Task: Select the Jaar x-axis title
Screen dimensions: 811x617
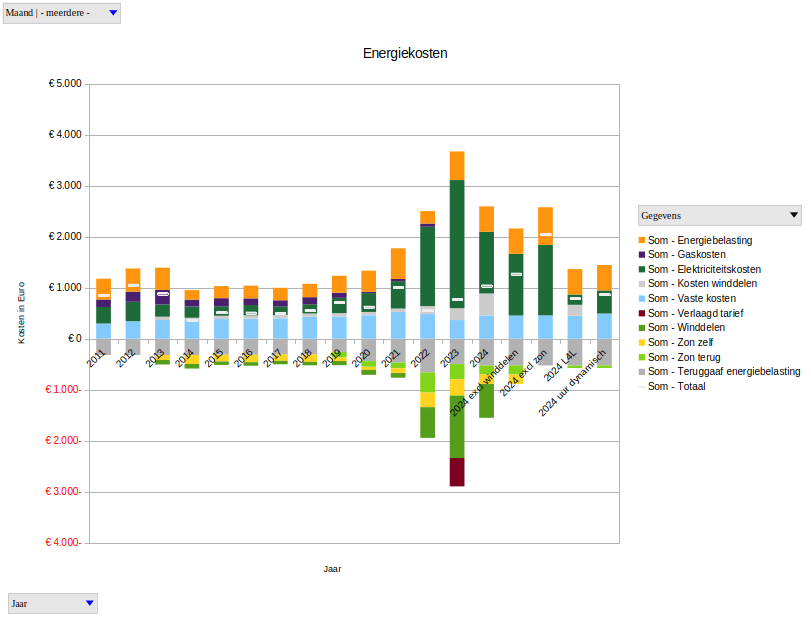Action: coord(332,569)
